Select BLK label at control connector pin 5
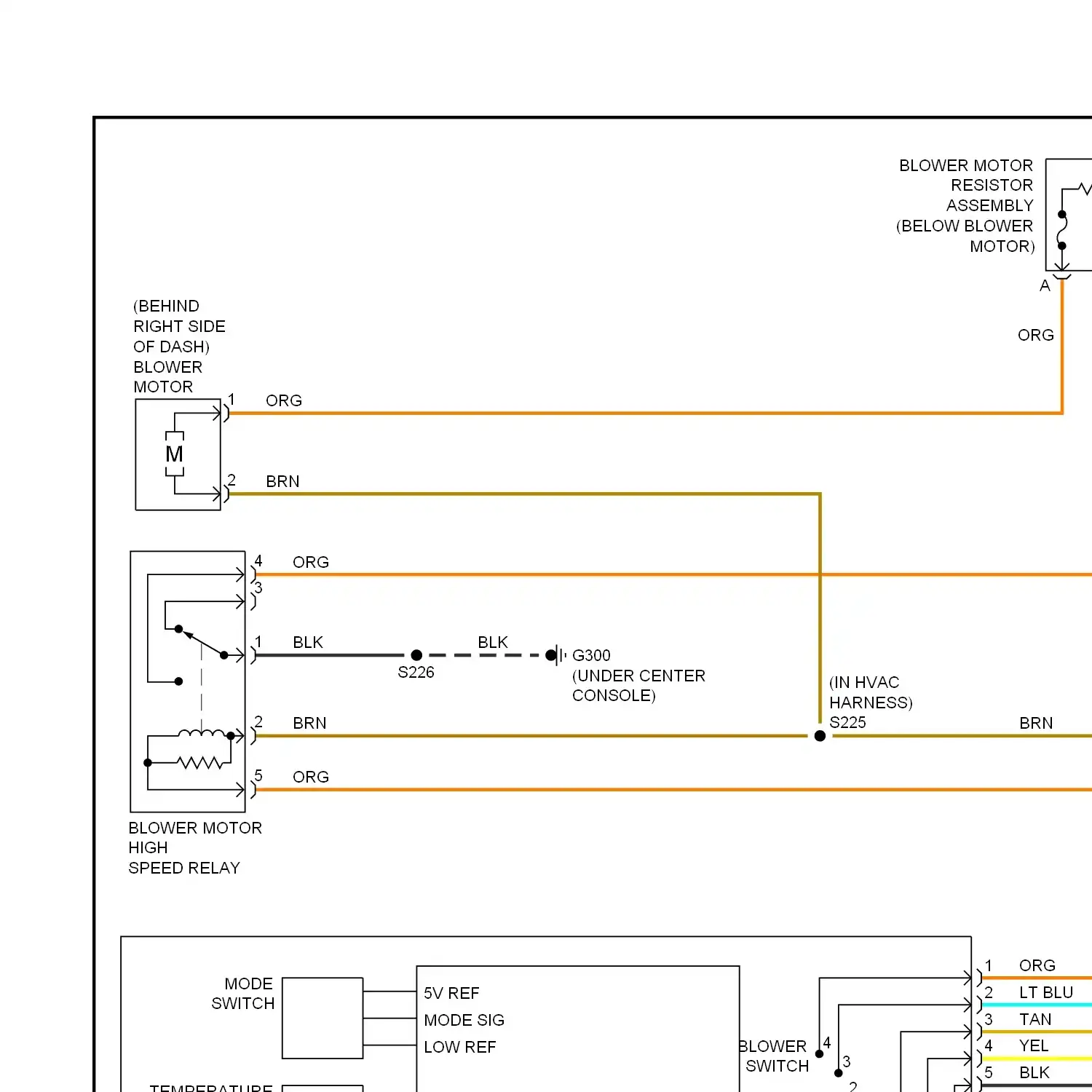 1034,1073
